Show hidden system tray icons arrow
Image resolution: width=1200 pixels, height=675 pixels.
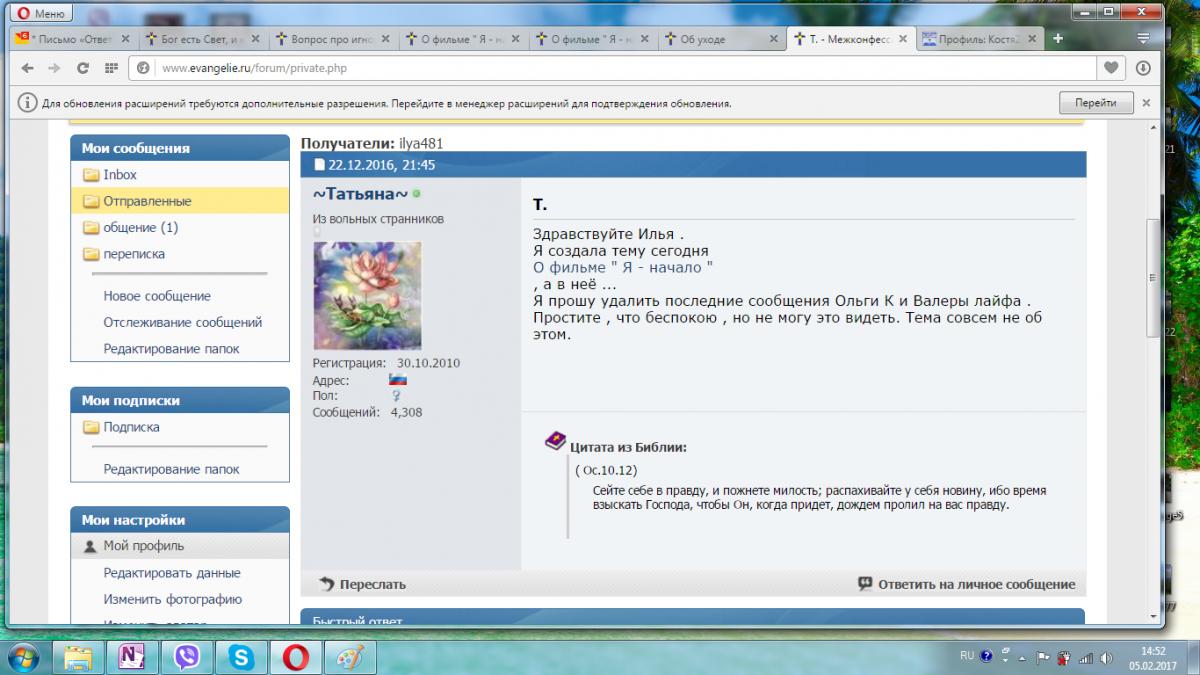[x=1023, y=657]
